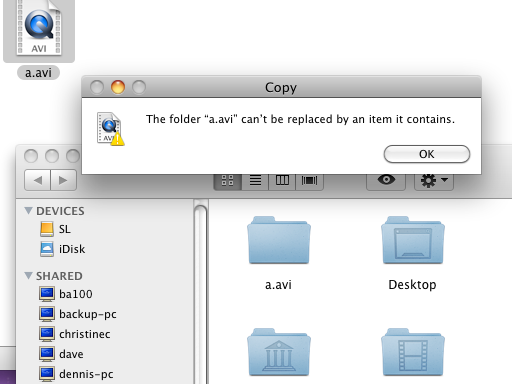Collapse the DEVICES sidebar section
Screen dimensions: 512x384
[x=28, y=211]
